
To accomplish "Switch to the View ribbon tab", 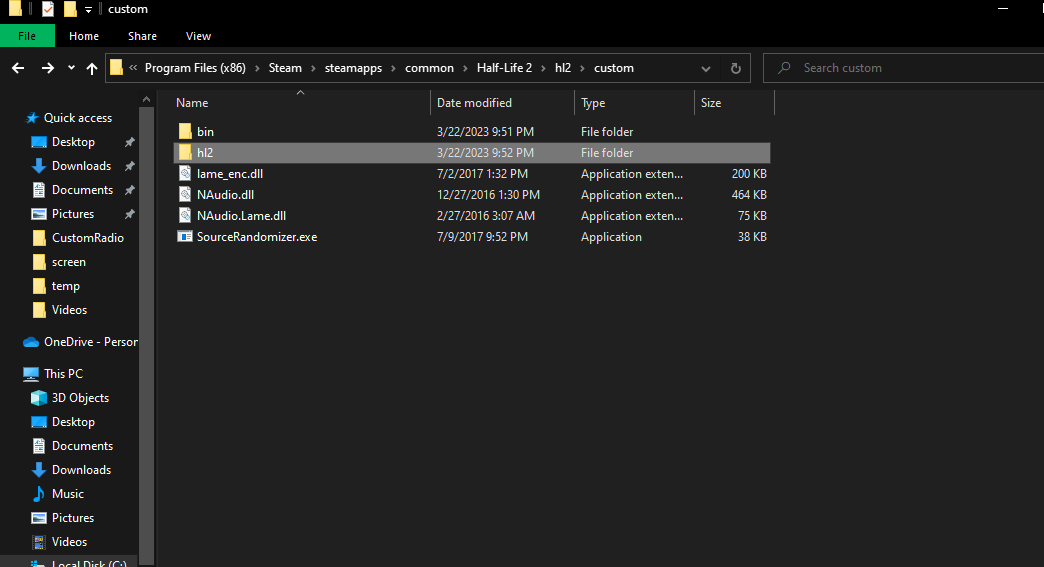I will (x=198, y=36).
